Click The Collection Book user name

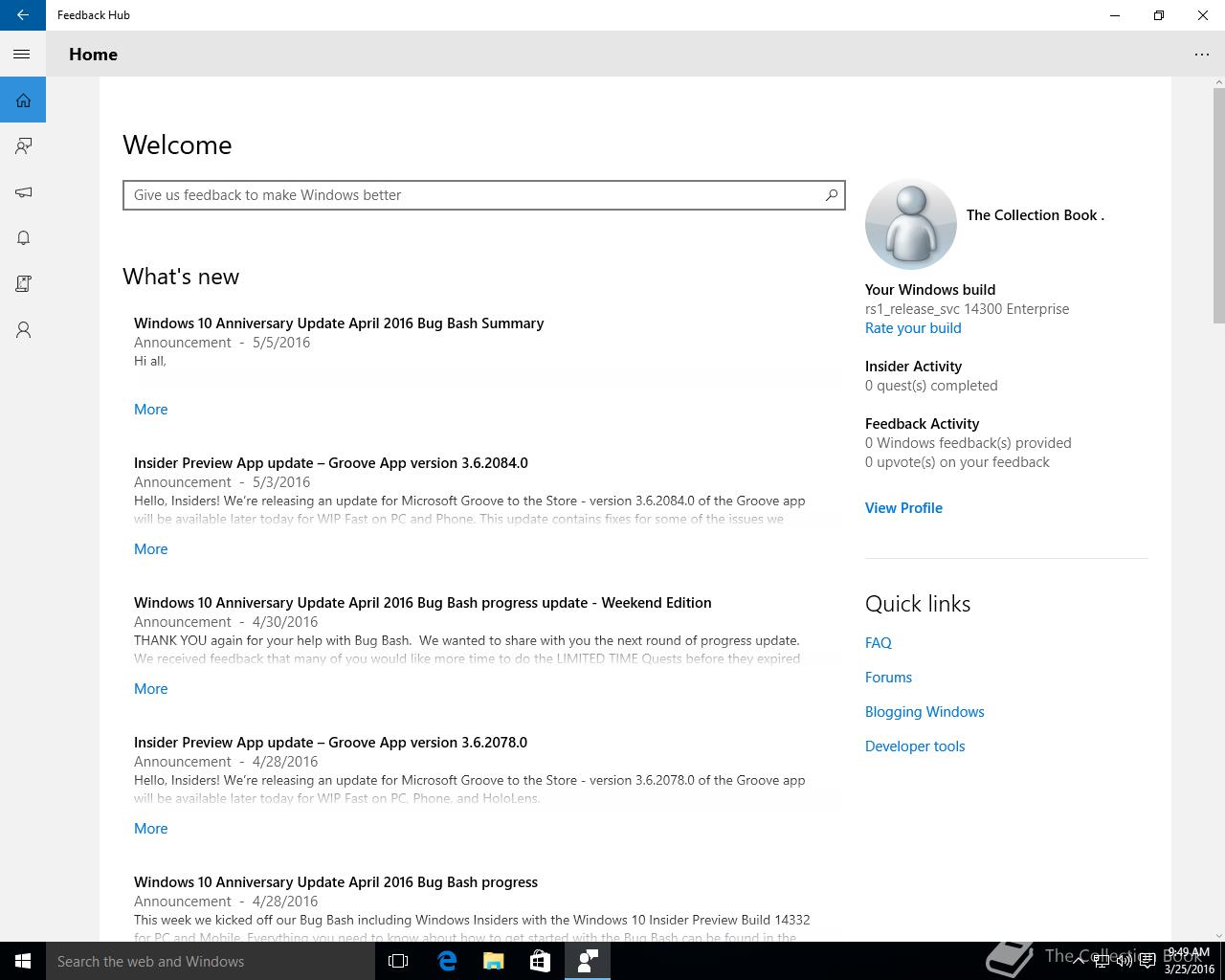click(1036, 215)
